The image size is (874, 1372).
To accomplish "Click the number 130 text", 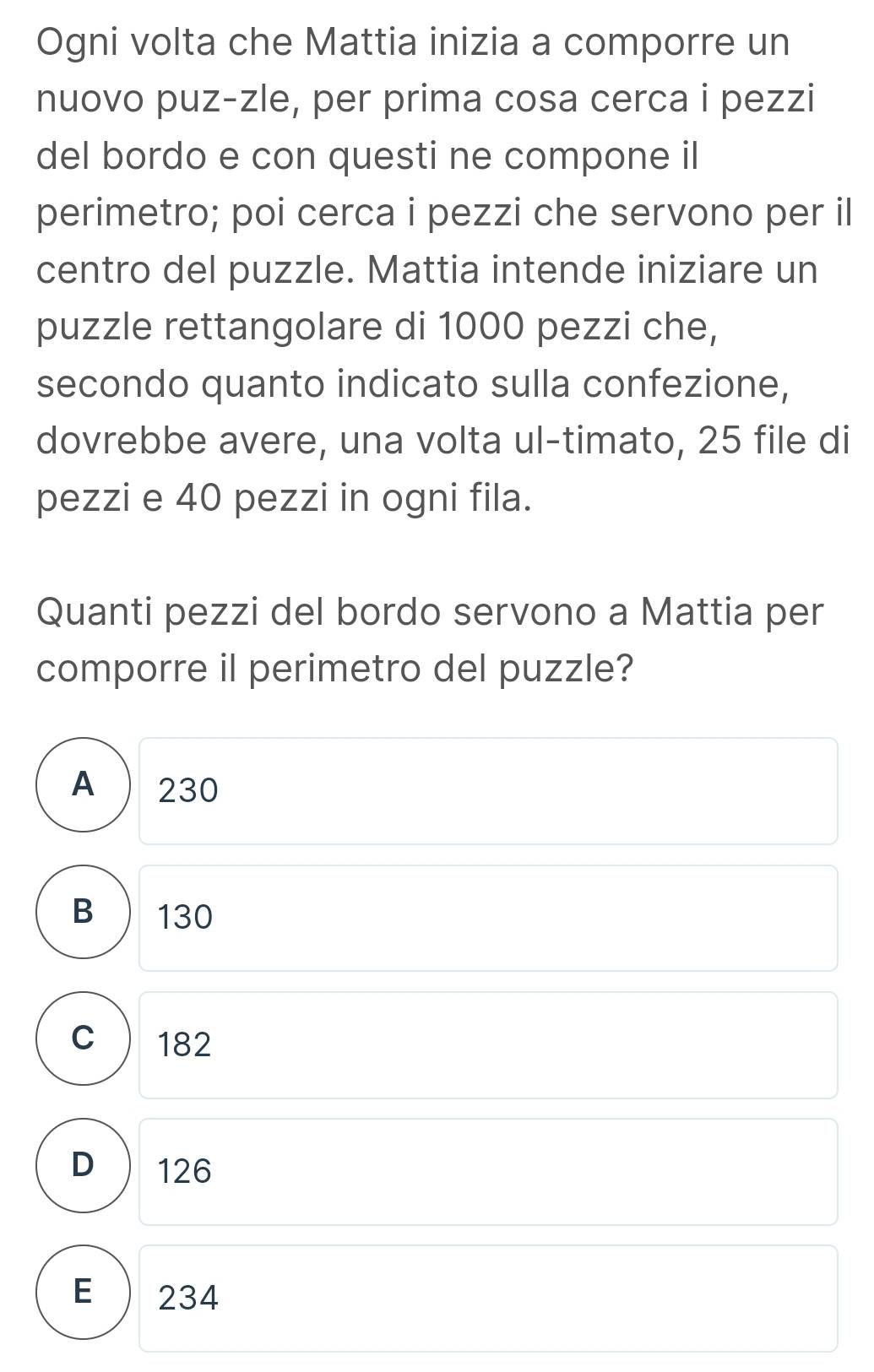I will (186, 918).
